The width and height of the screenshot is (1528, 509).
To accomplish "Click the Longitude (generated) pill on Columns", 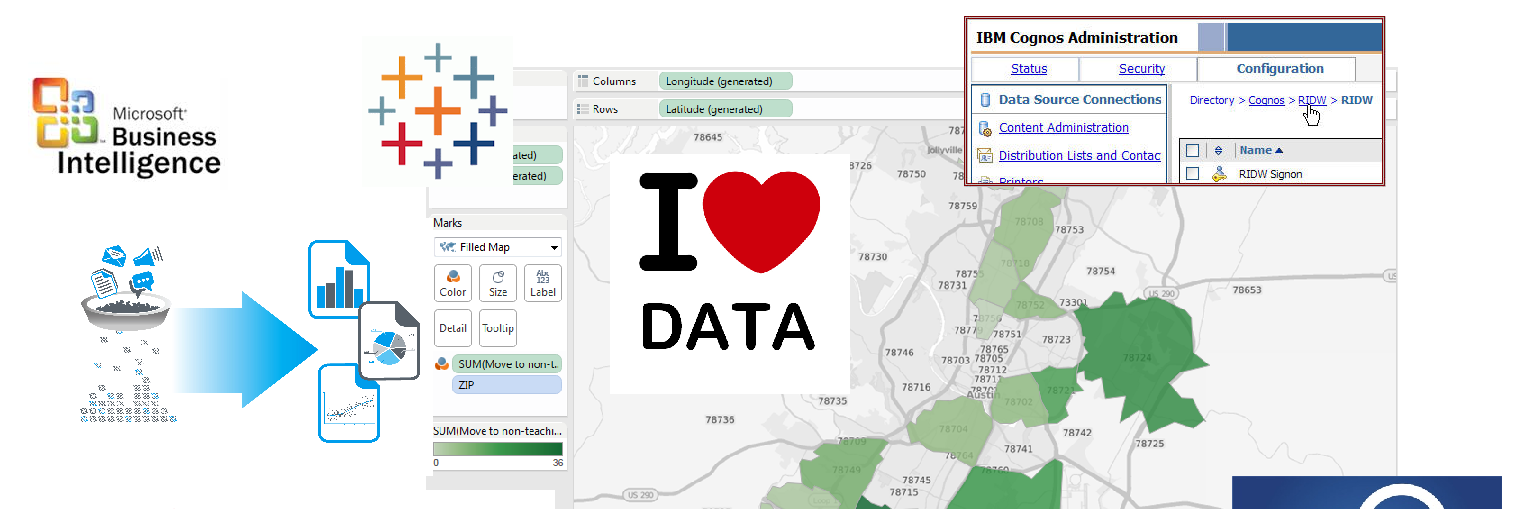I will (726, 81).
